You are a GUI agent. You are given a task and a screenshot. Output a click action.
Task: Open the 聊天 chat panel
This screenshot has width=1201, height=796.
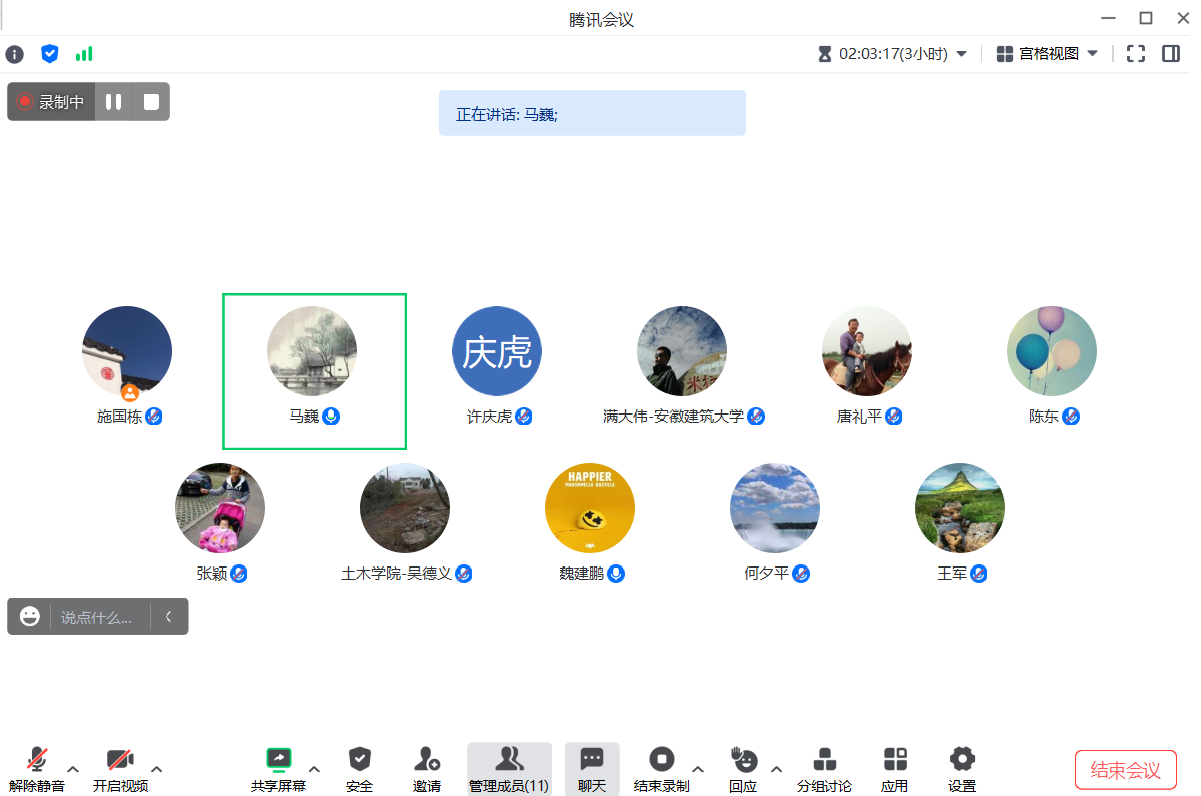pyautogui.click(x=592, y=769)
